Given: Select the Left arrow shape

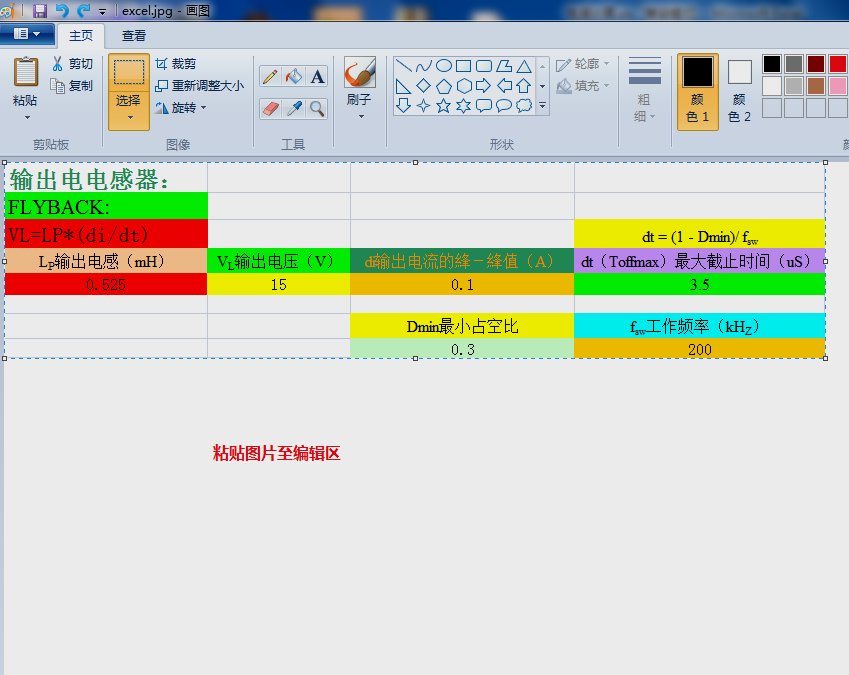Looking at the screenshot, I should click(x=504, y=86).
